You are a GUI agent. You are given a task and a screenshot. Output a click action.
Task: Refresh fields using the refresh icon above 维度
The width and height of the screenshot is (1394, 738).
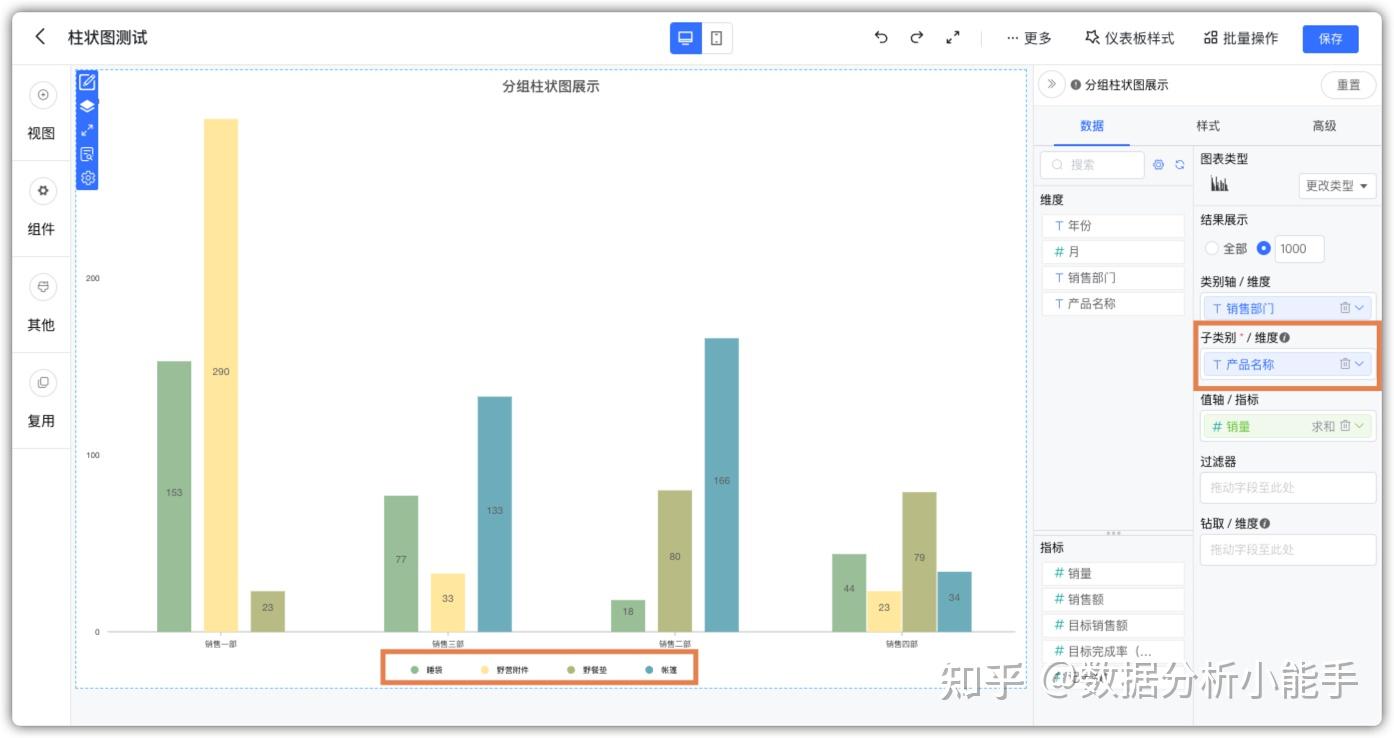[1180, 165]
